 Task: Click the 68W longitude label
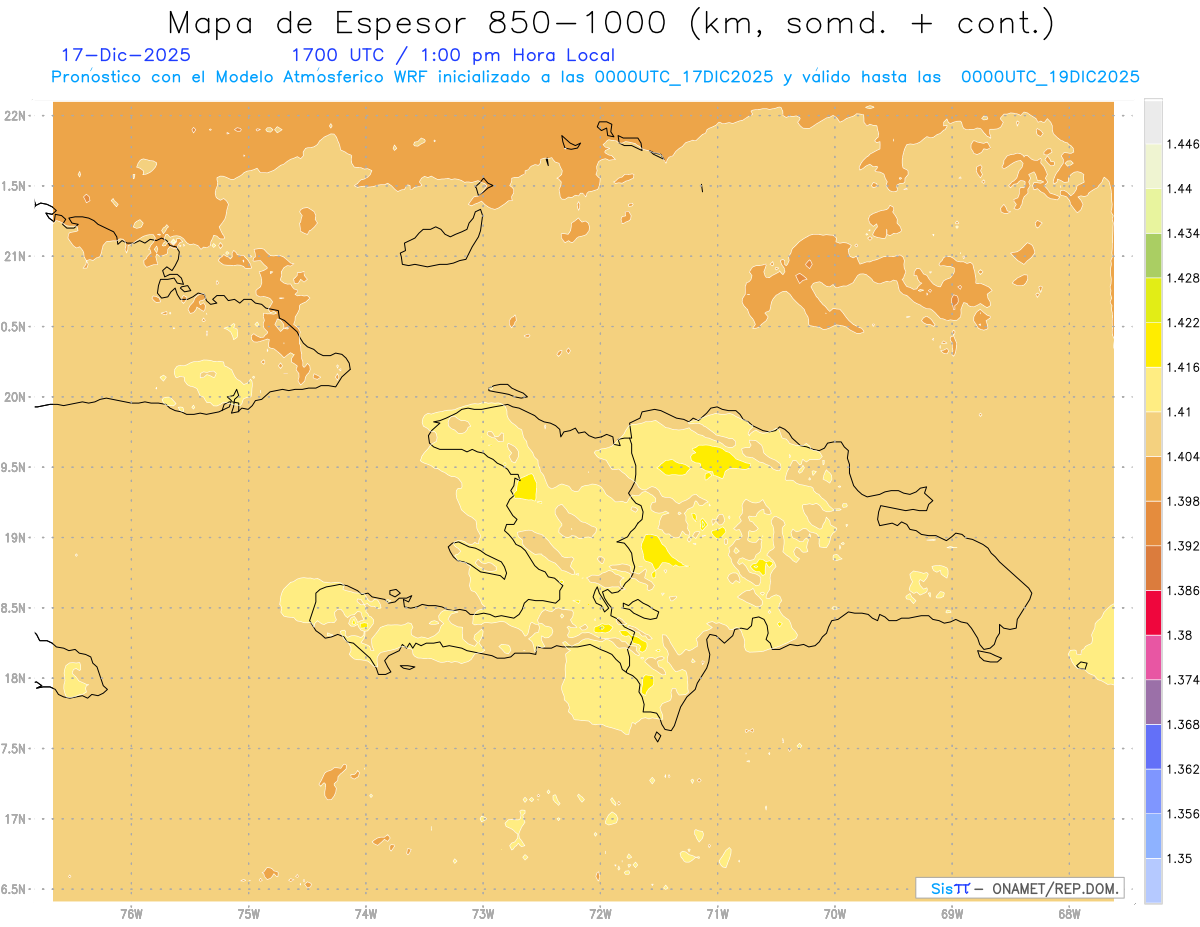click(1069, 914)
